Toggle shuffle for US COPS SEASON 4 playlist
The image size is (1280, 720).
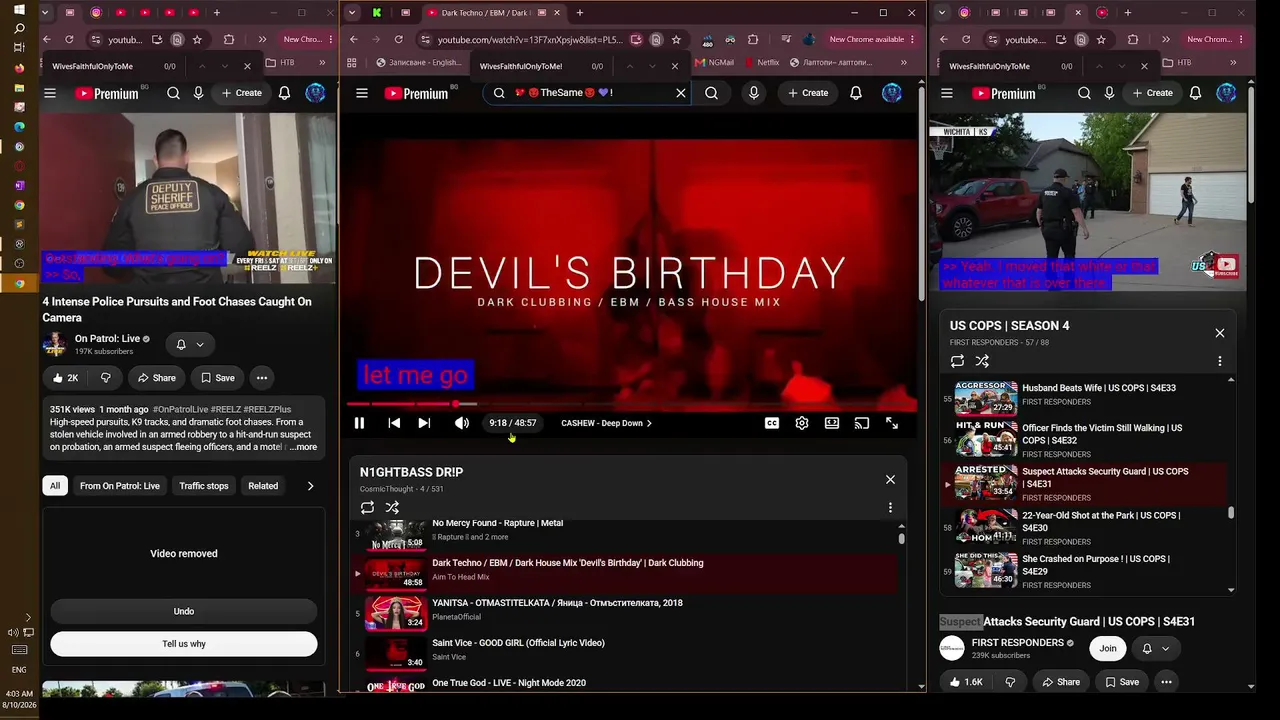tap(982, 361)
